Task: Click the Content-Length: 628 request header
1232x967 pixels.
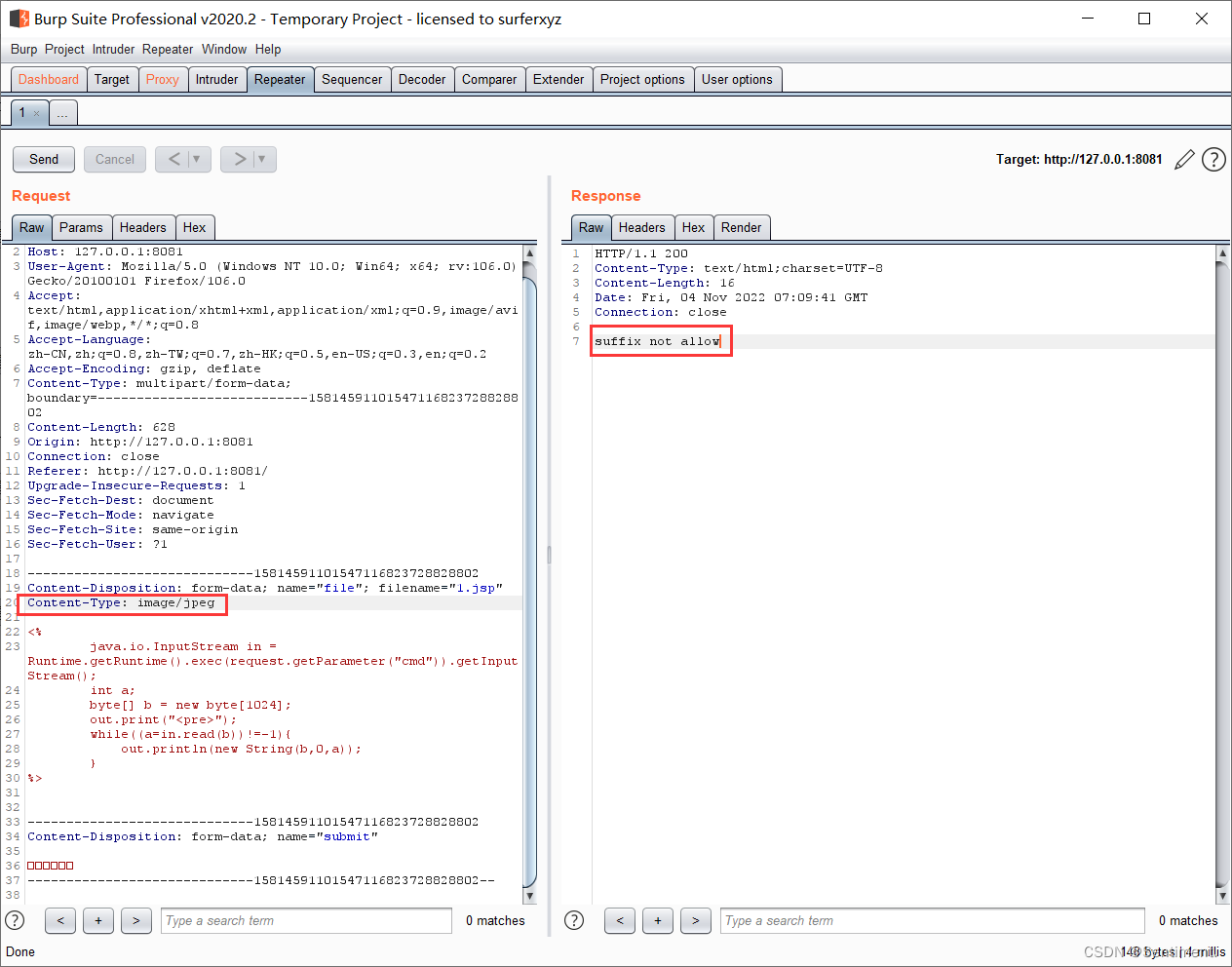Action: point(101,427)
